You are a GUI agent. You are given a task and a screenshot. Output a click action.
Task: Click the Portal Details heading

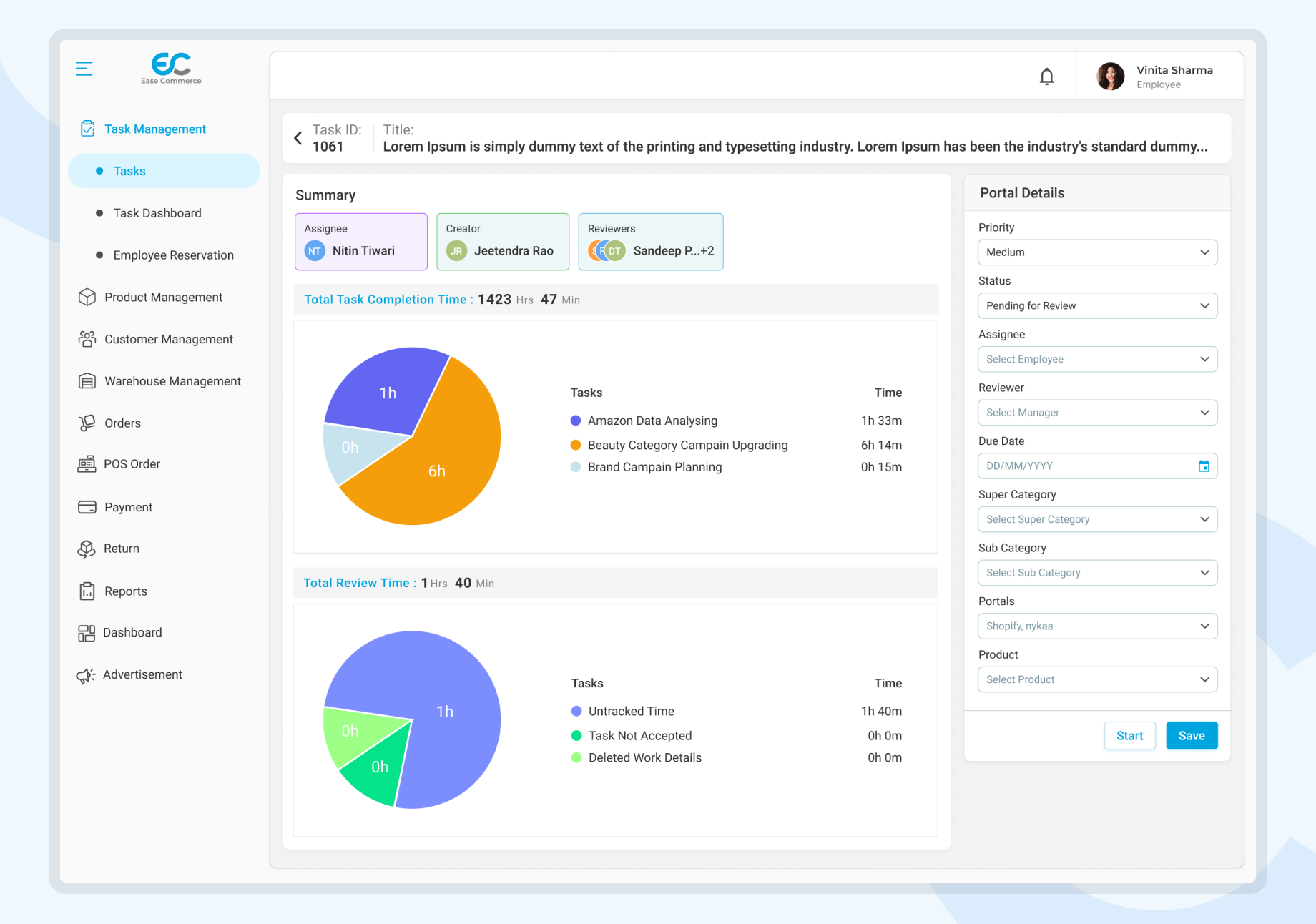pos(1022,193)
